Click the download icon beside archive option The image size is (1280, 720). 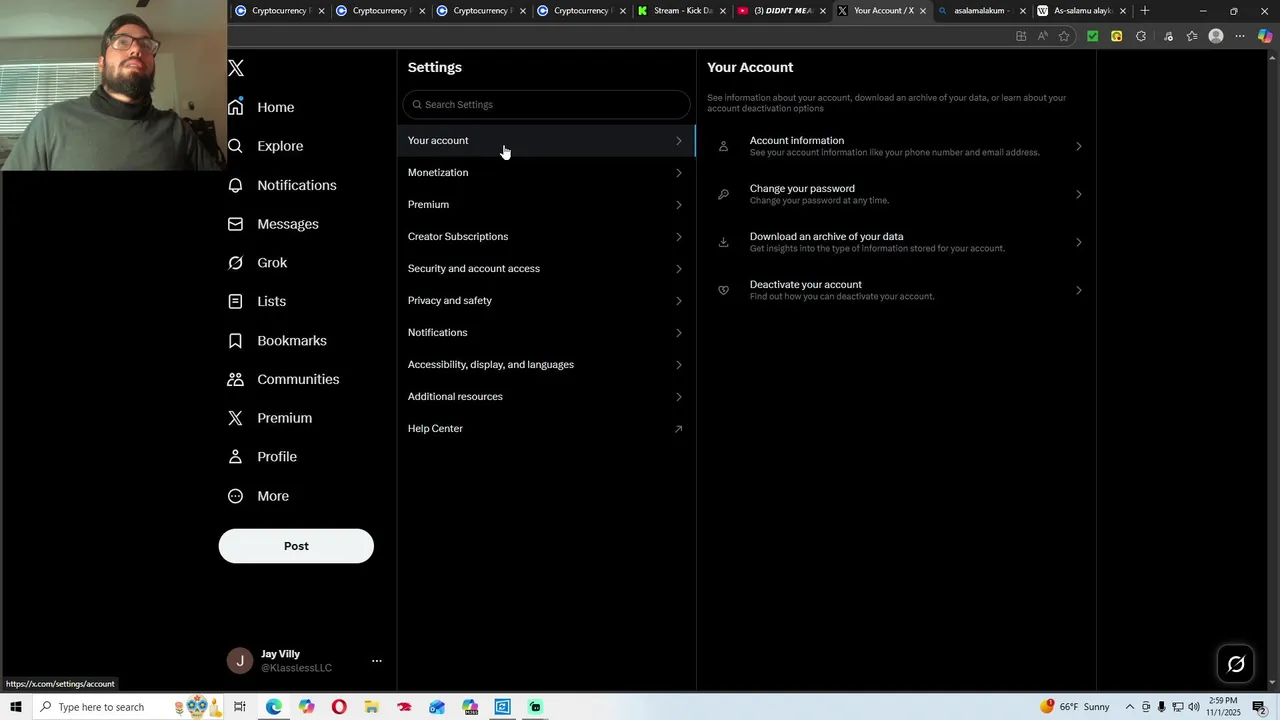[x=723, y=242]
